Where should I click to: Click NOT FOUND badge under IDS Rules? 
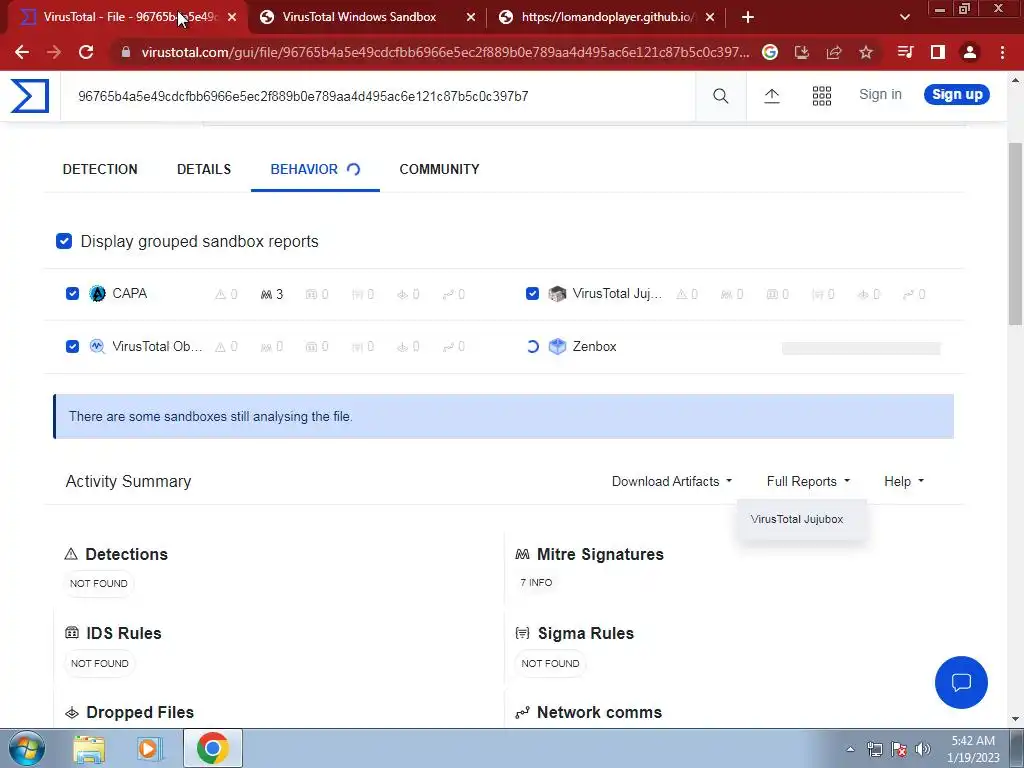(99, 663)
